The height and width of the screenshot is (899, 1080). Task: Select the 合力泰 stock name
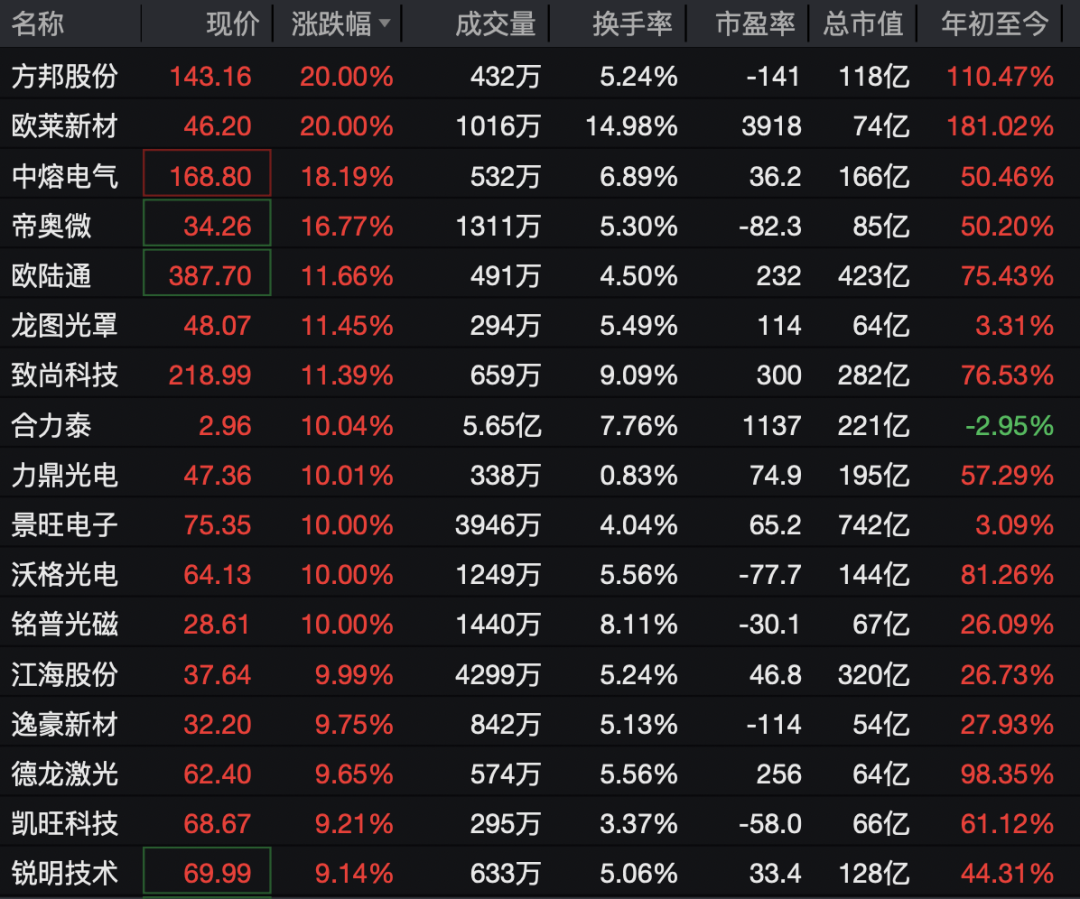(52, 426)
